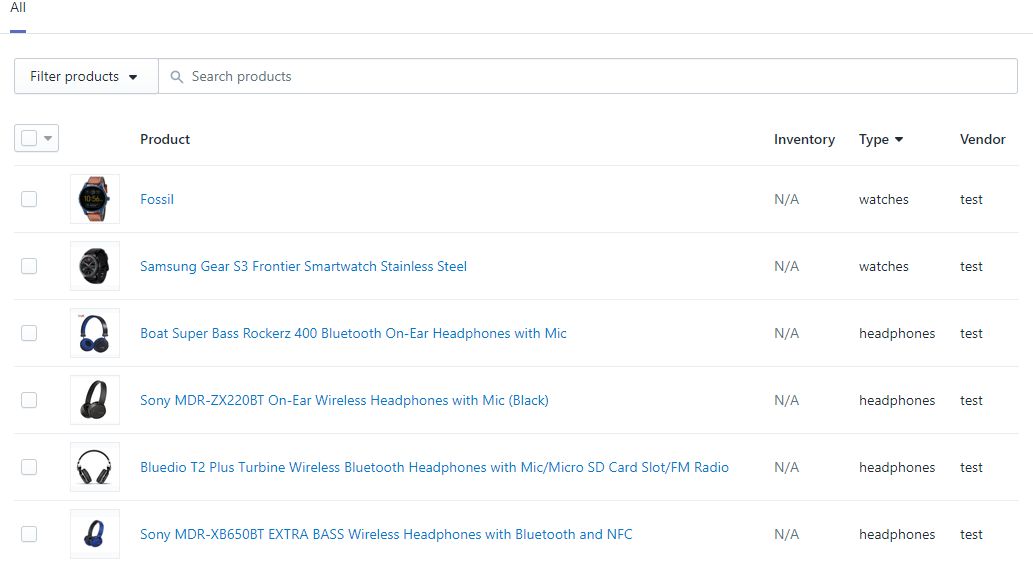
Task: Open the Sony MDR-ZX220BT headphones thumbnail
Action: [x=95, y=400]
